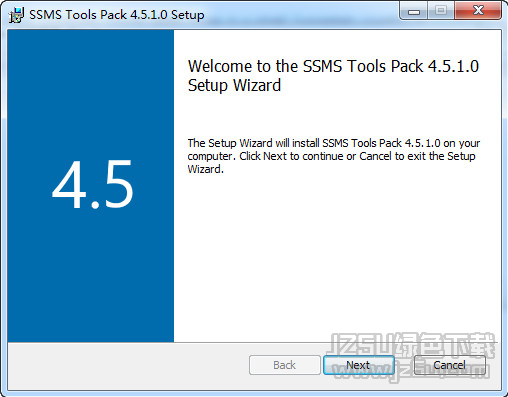The height and width of the screenshot is (397, 508).
Task: Click the disabled maximize button
Action: (x=441, y=11)
